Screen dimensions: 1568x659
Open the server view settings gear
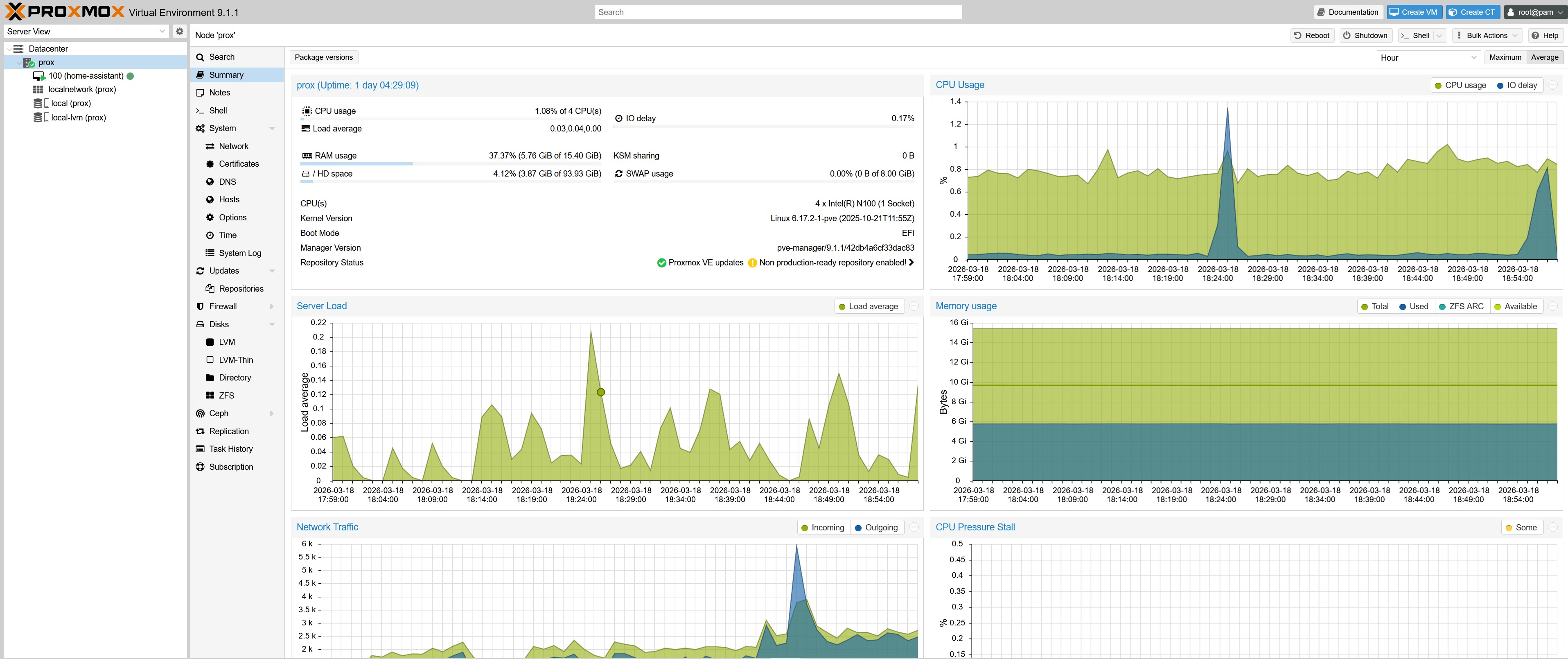point(180,32)
